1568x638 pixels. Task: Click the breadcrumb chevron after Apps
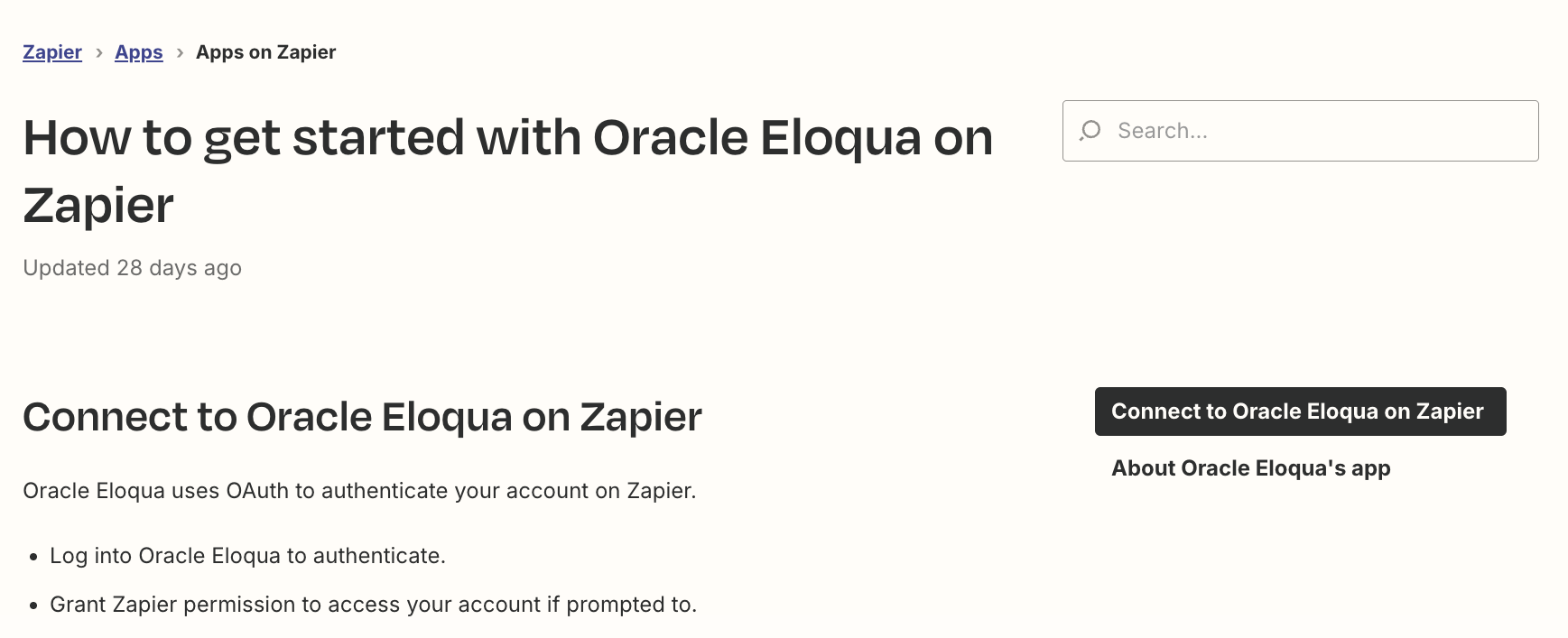[x=180, y=53]
